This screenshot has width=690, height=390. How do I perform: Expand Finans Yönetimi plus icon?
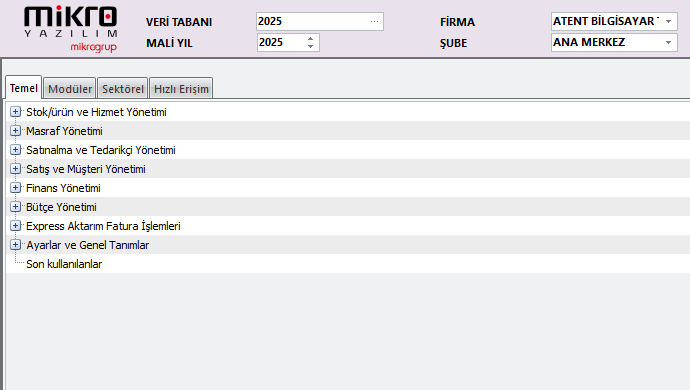15,188
